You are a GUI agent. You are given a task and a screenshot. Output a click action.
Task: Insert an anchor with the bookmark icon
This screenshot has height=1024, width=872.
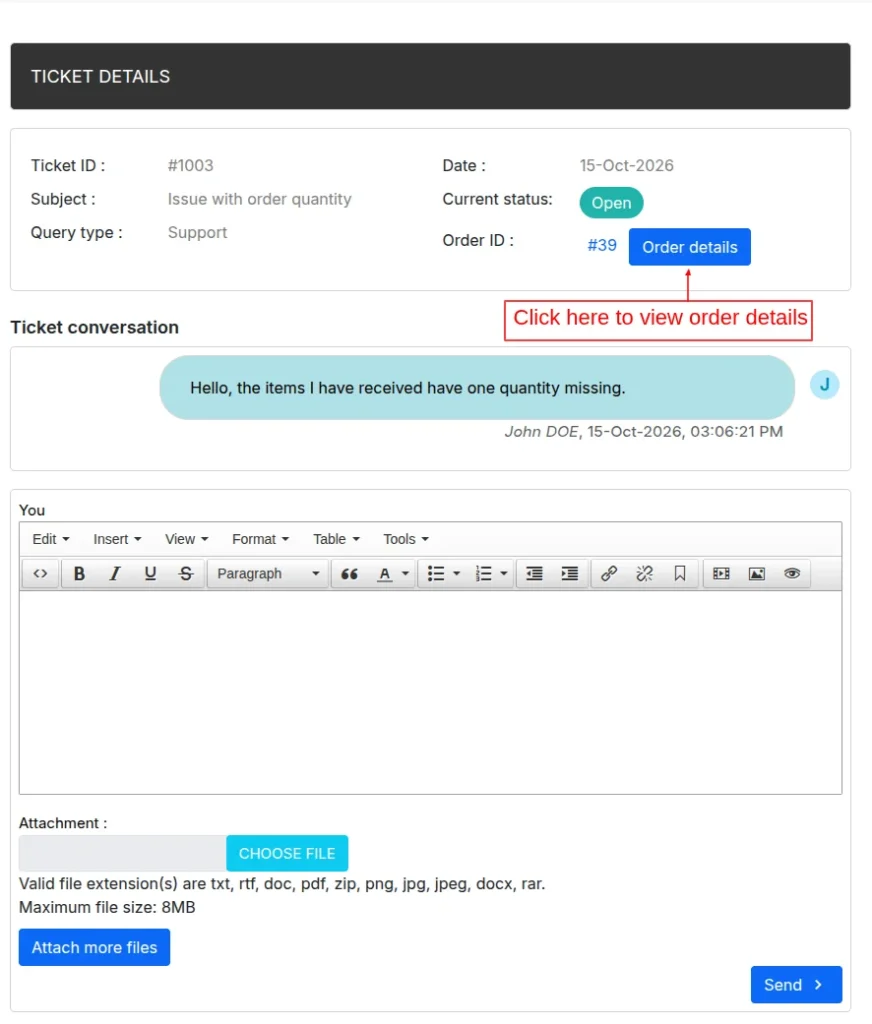point(680,573)
